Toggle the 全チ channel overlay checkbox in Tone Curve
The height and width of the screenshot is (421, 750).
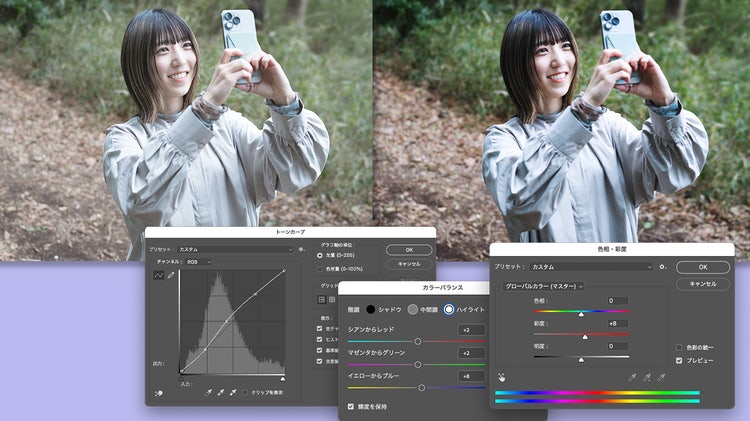[x=320, y=329]
